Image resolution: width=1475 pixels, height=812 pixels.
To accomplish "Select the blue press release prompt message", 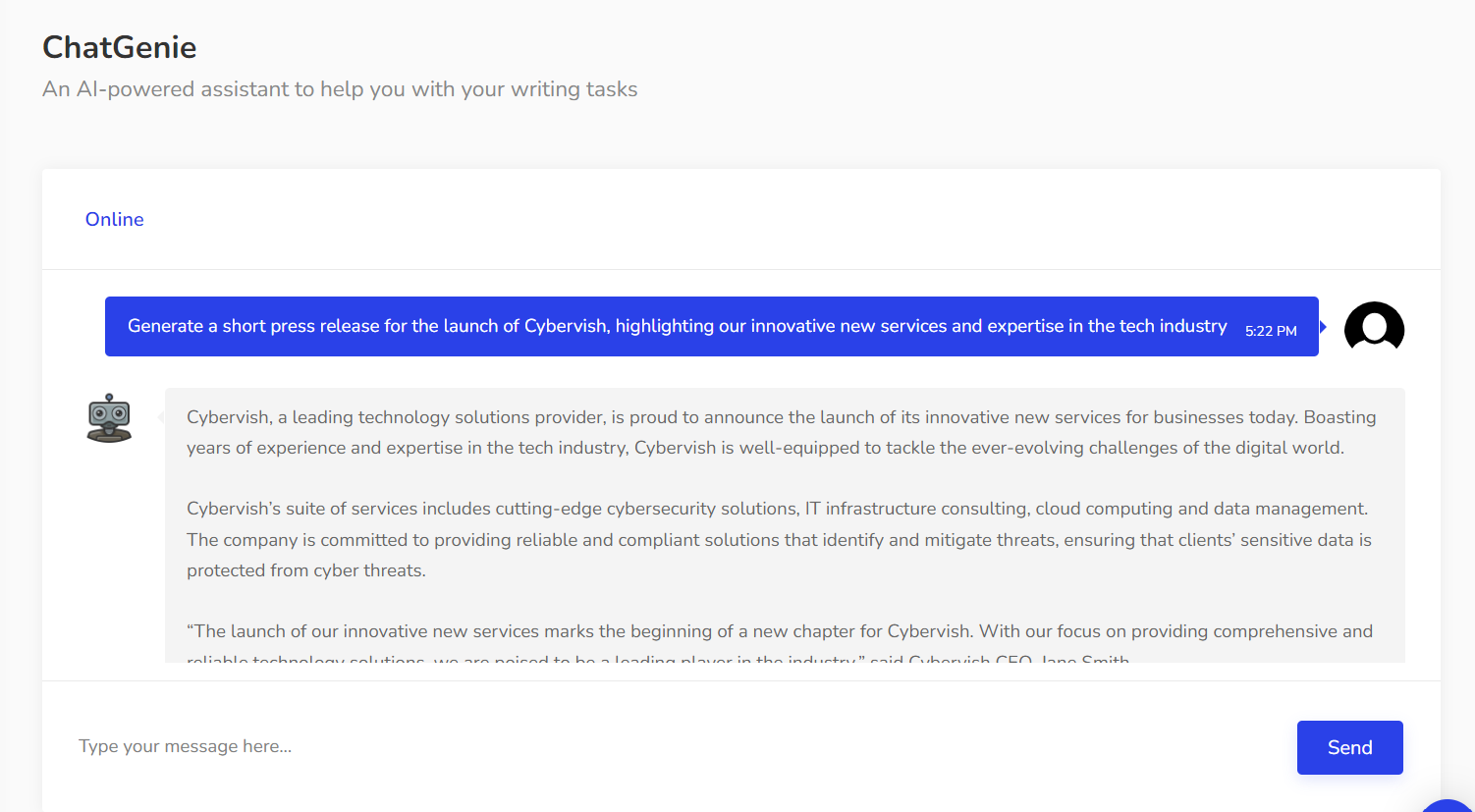I will (x=712, y=327).
